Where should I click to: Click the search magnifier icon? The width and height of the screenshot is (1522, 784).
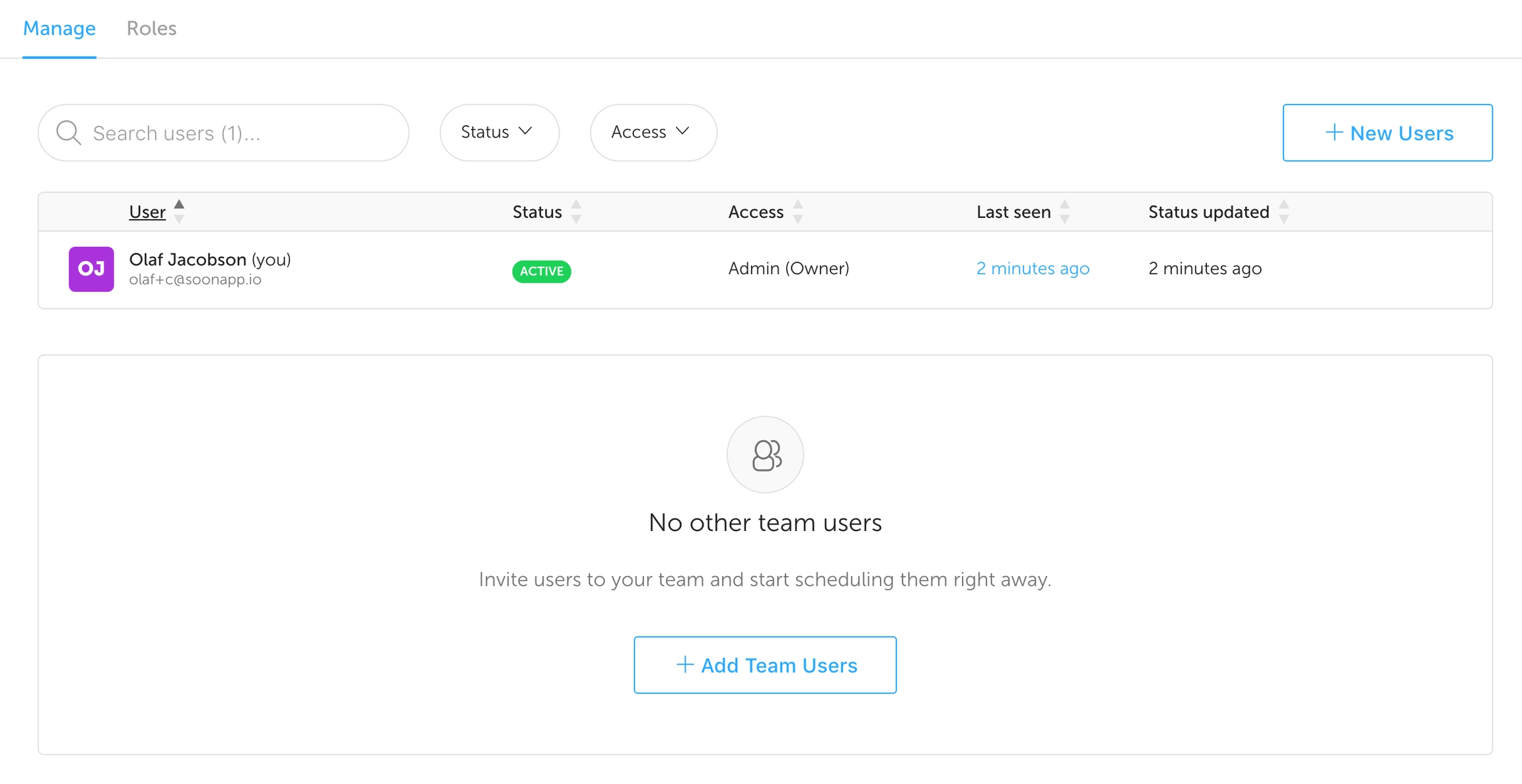(68, 133)
